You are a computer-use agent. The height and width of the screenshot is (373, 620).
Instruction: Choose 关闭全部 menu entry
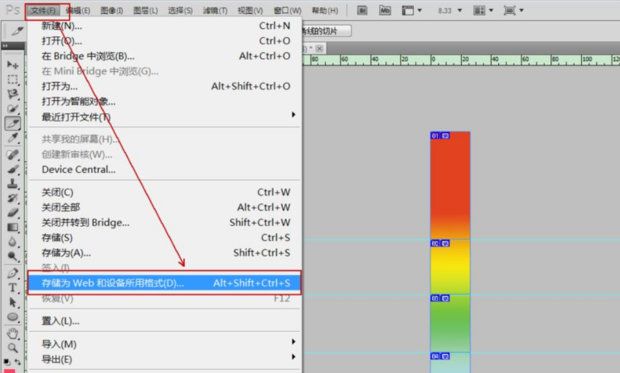point(164,208)
